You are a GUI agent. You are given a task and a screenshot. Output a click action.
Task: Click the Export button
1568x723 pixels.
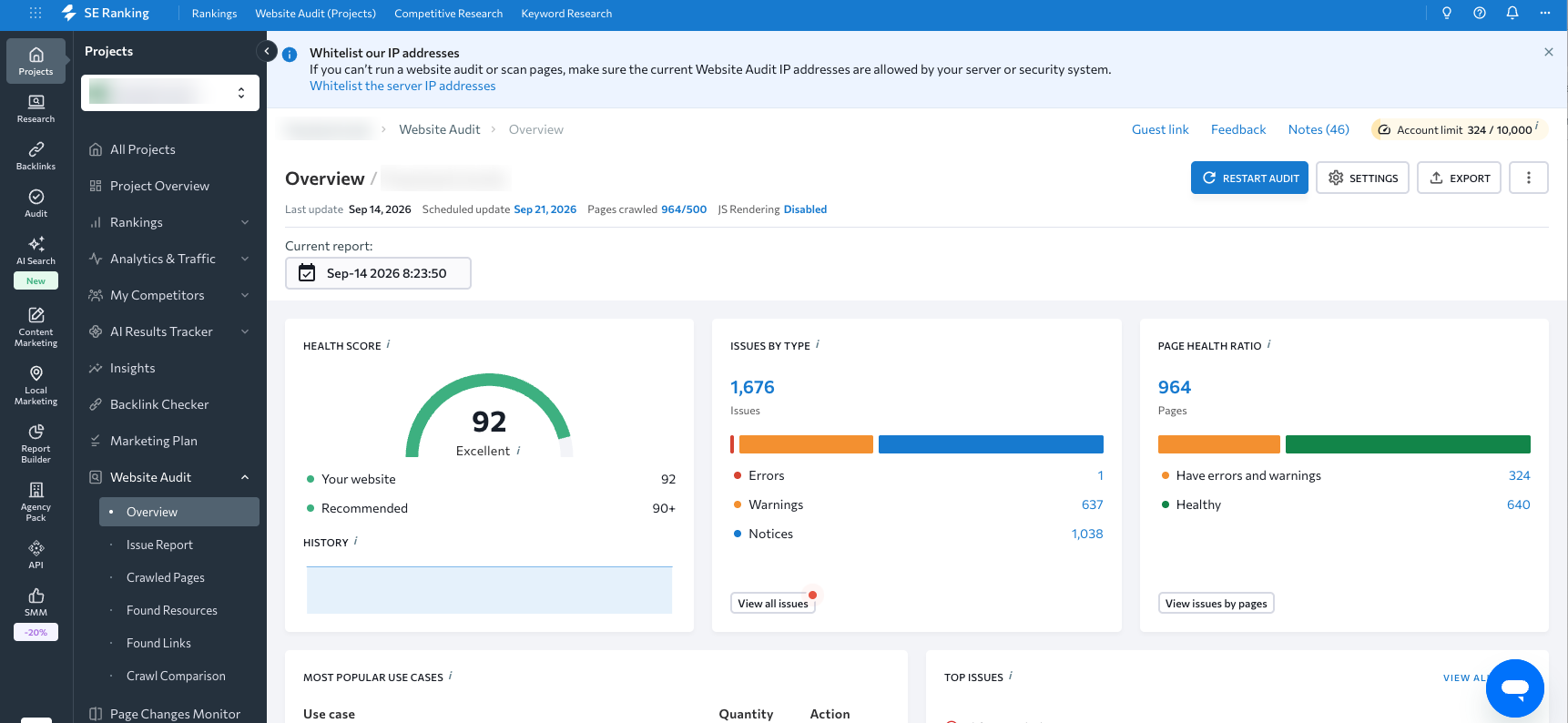pos(1459,178)
